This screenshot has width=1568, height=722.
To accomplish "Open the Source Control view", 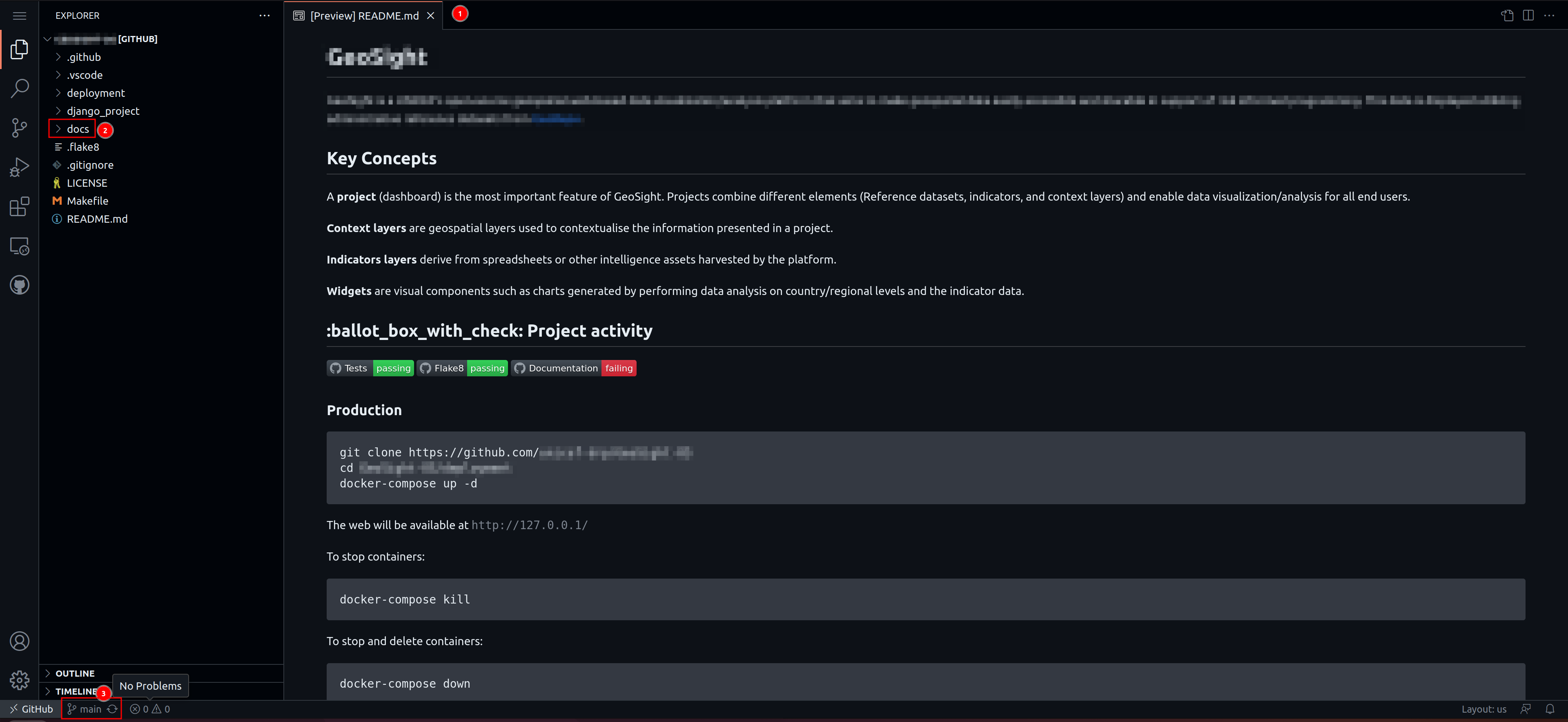I will (20, 128).
